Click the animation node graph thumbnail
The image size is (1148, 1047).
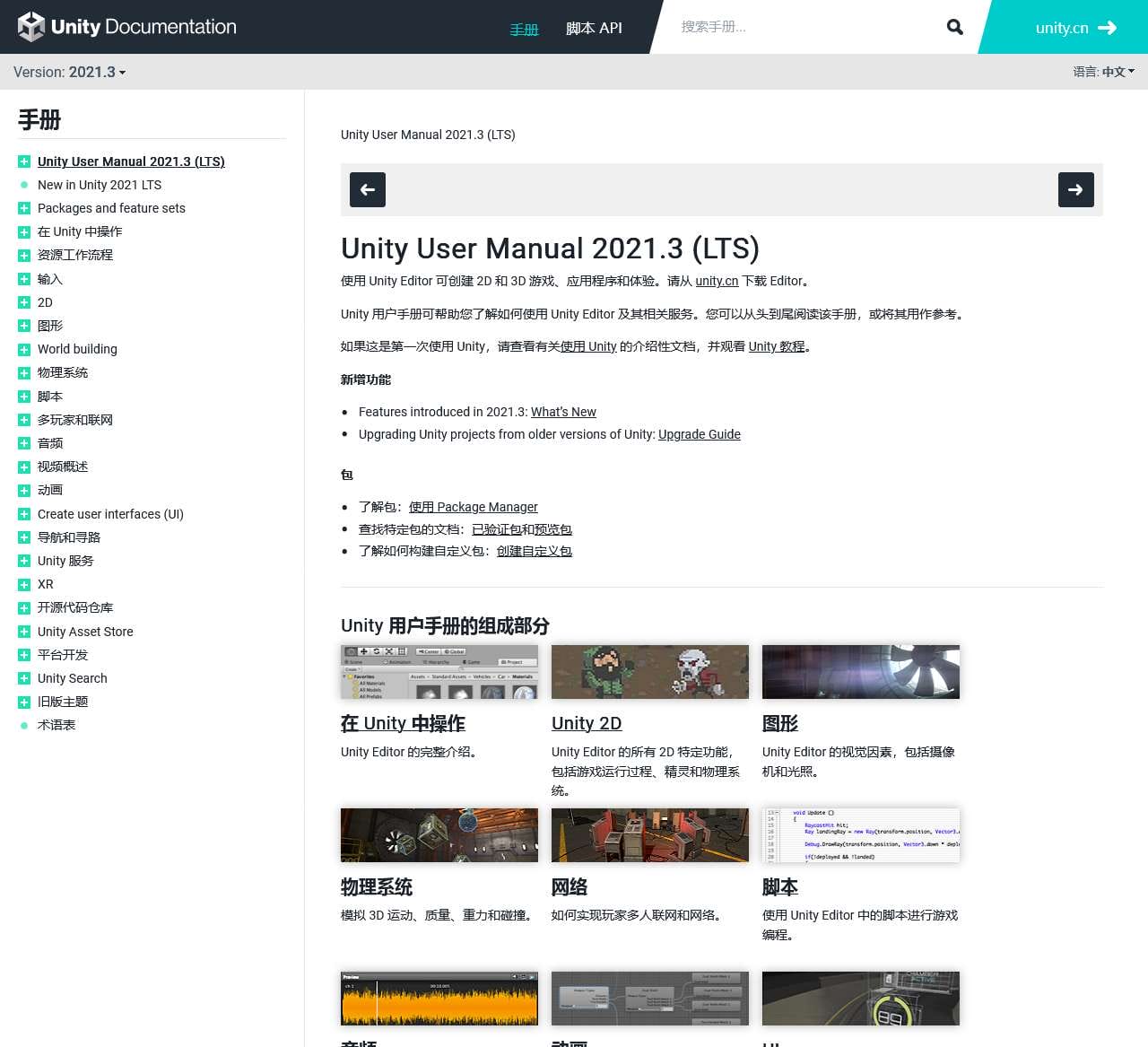650,999
